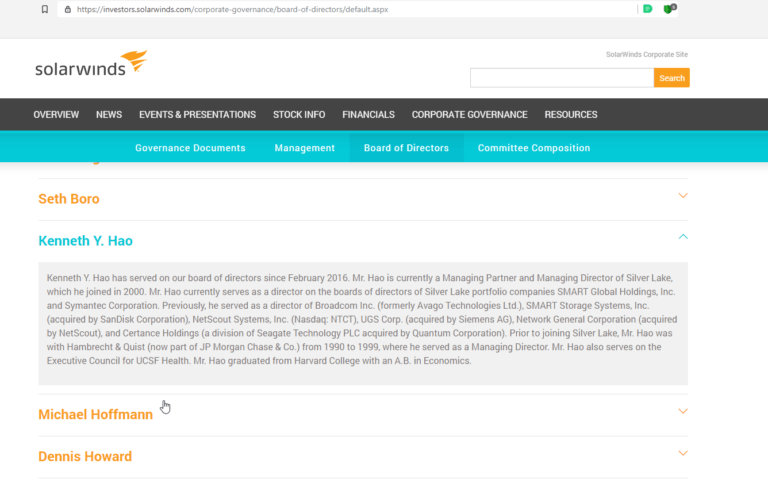
Task: Collapse Kenneth Y. Hao chevron arrow
Action: (x=683, y=237)
